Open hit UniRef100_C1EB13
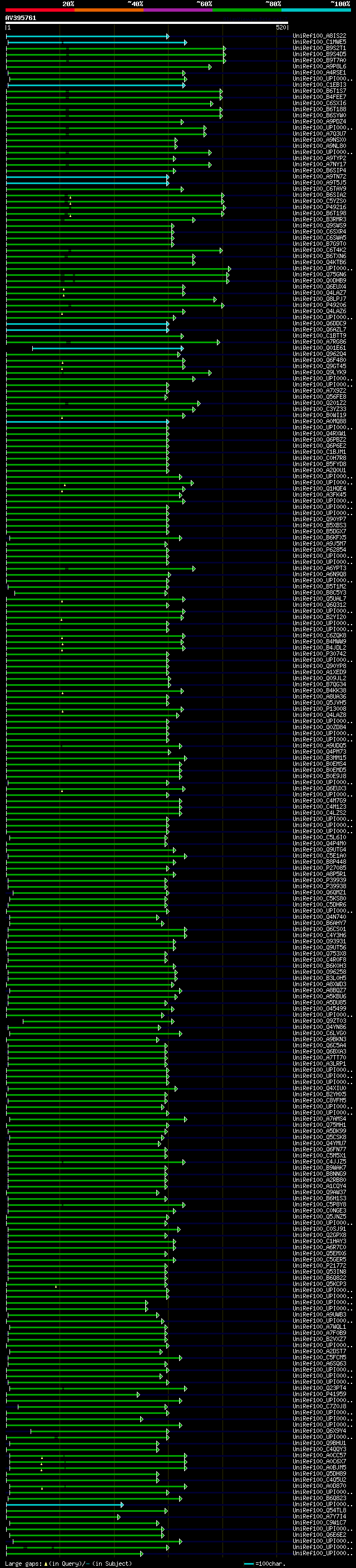 click(x=319, y=85)
